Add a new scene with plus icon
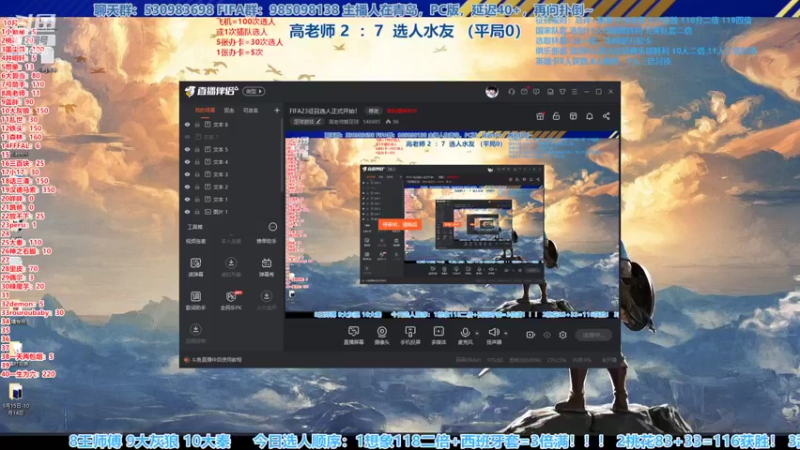This screenshot has width=800, height=450. click(277, 110)
